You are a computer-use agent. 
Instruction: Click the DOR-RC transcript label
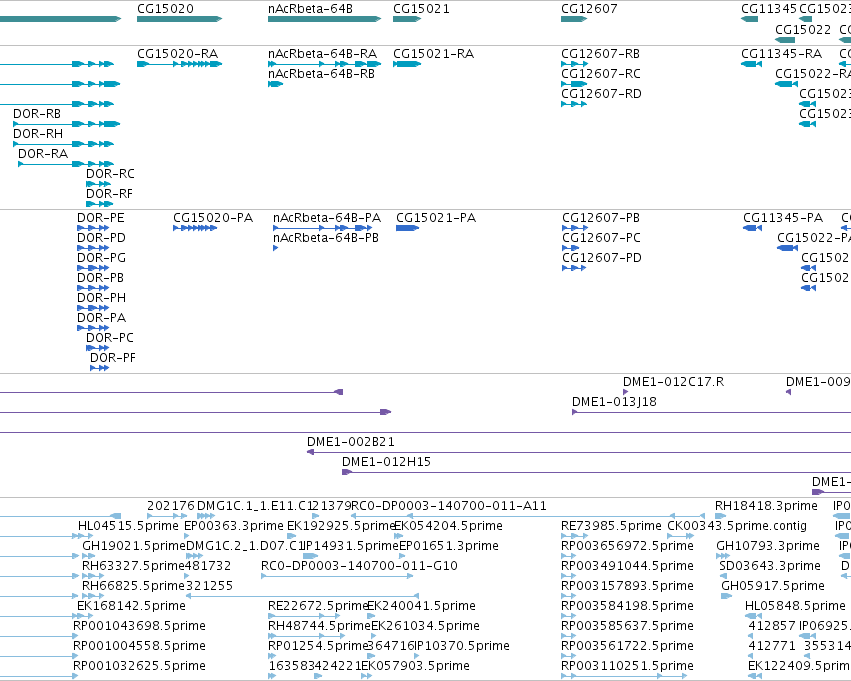coord(110,174)
